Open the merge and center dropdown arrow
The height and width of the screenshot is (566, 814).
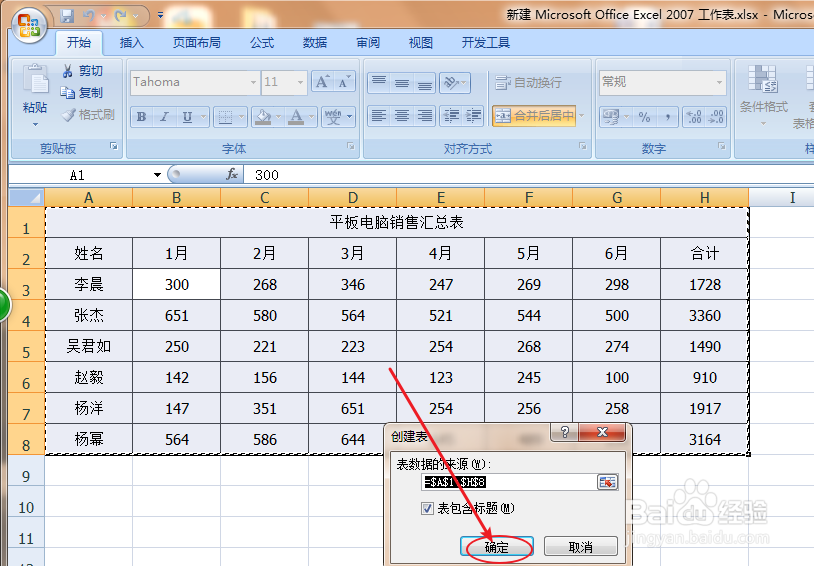(x=581, y=115)
